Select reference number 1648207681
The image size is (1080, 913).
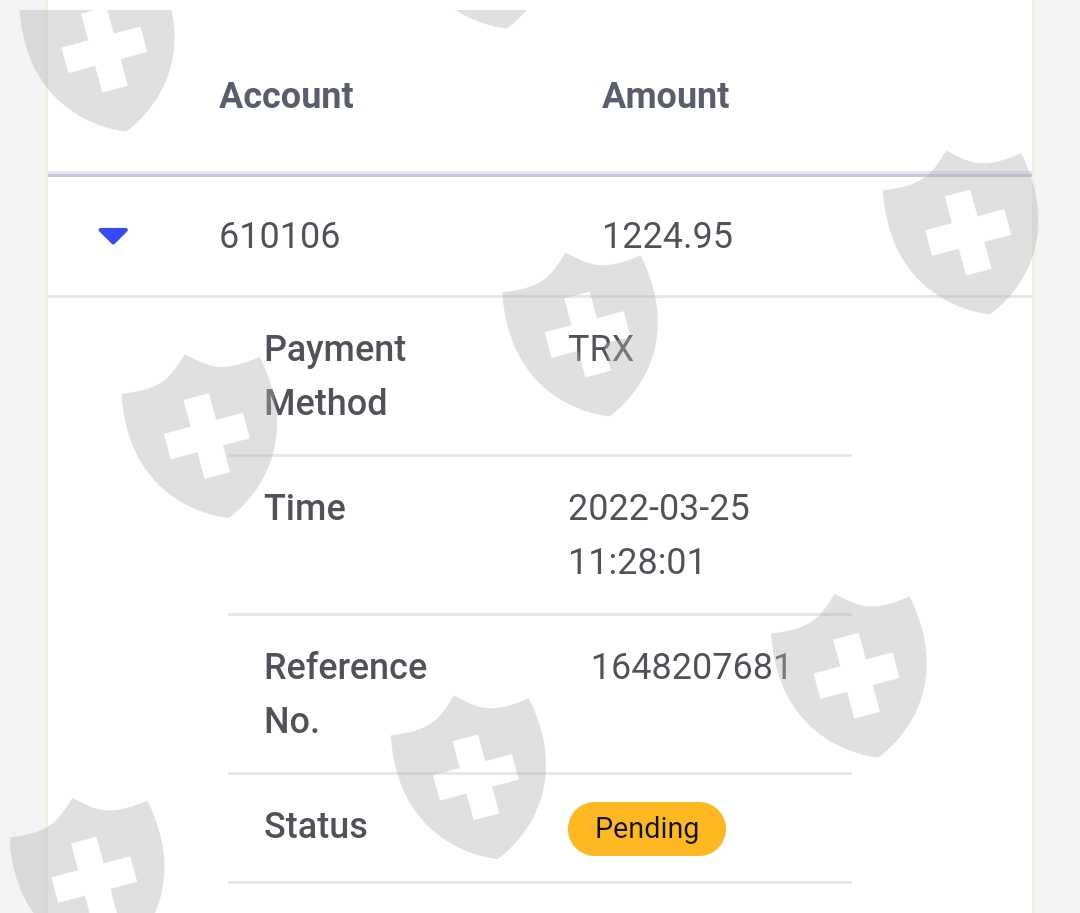tap(690, 667)
